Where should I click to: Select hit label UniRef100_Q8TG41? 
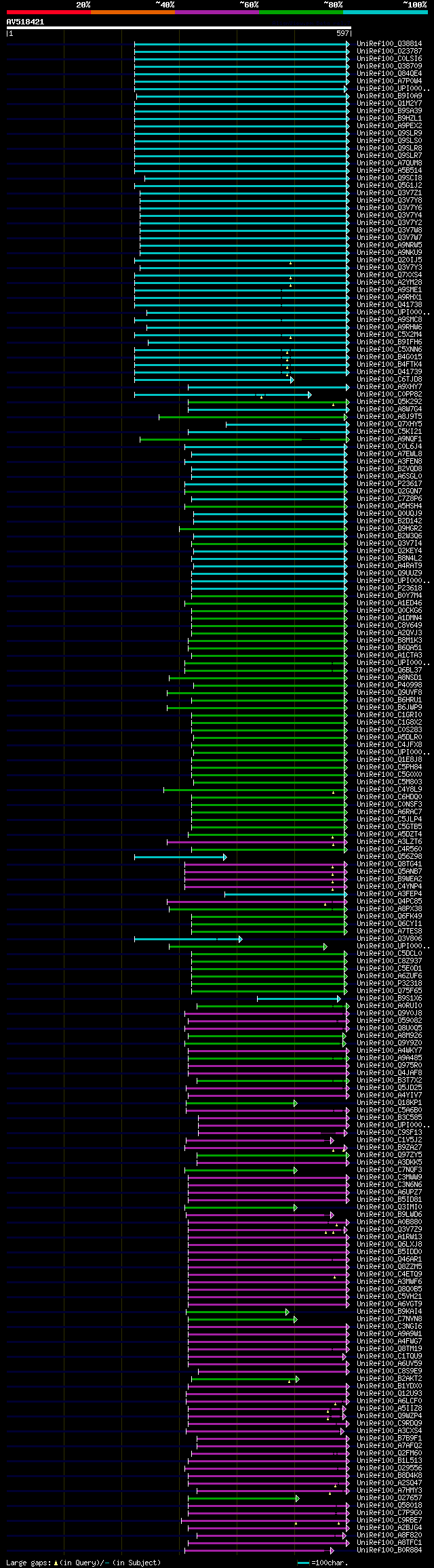pyautogui.click(x=389, y=864)
